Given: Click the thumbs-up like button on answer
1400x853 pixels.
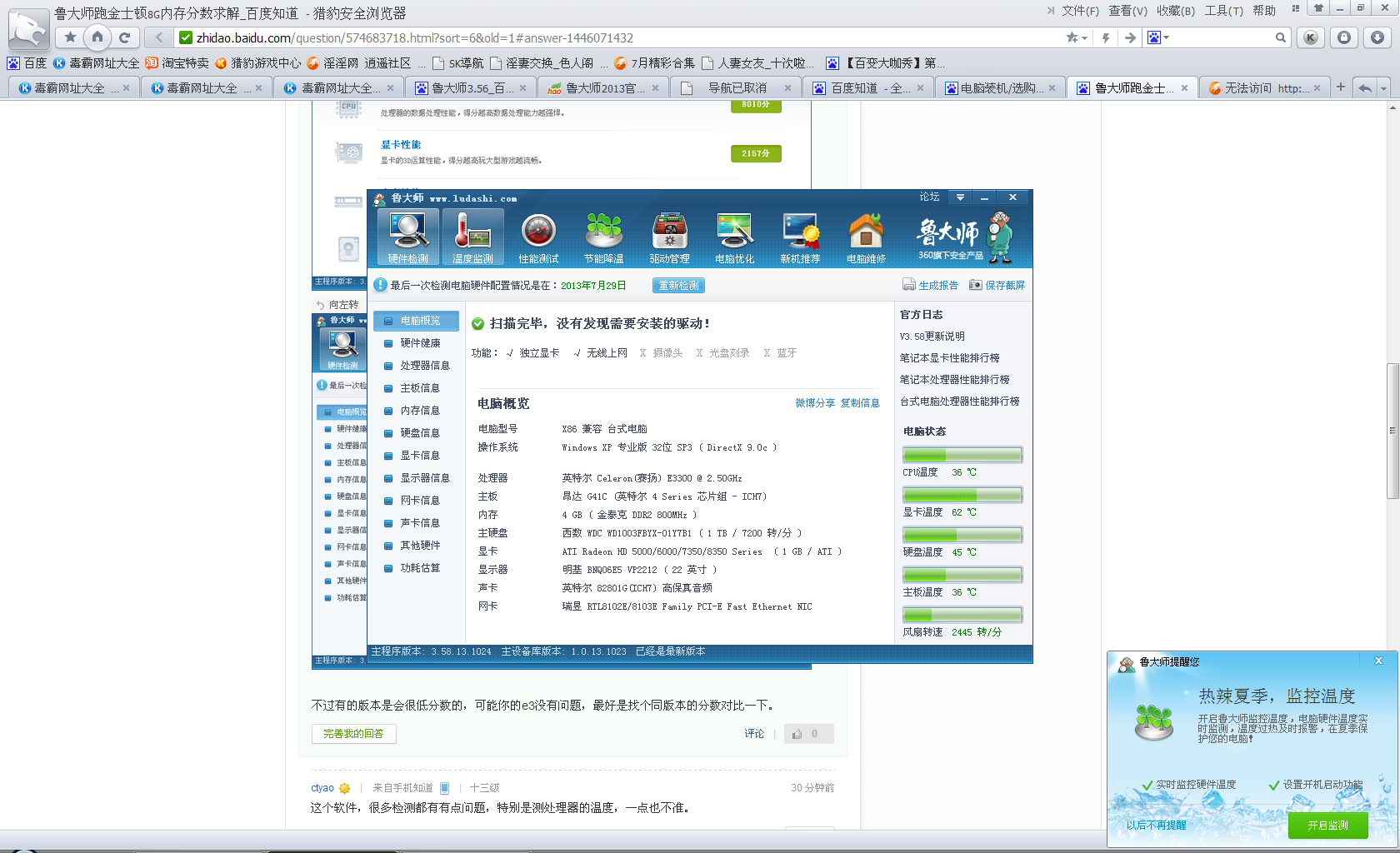Looking at the screenshot, I should (x=808, y=734).
